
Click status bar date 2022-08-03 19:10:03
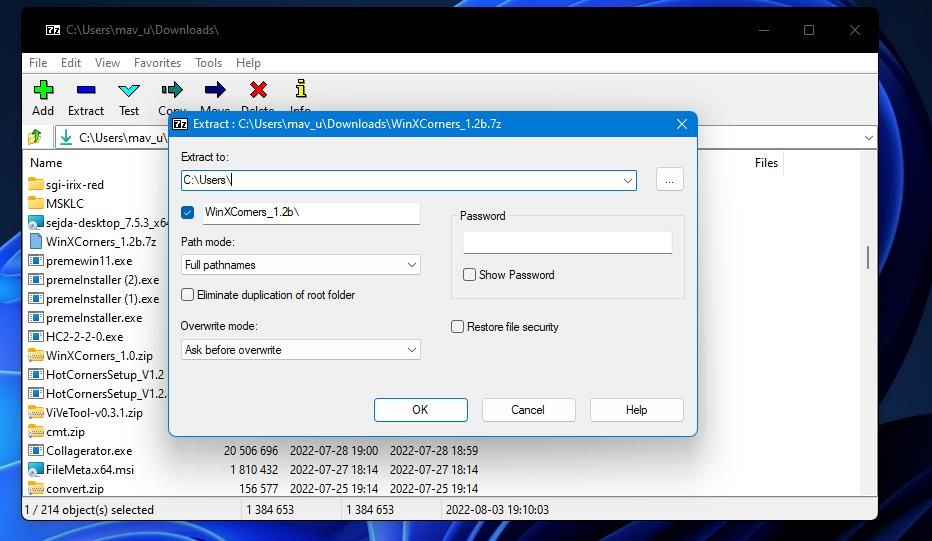tap(498, 509)
